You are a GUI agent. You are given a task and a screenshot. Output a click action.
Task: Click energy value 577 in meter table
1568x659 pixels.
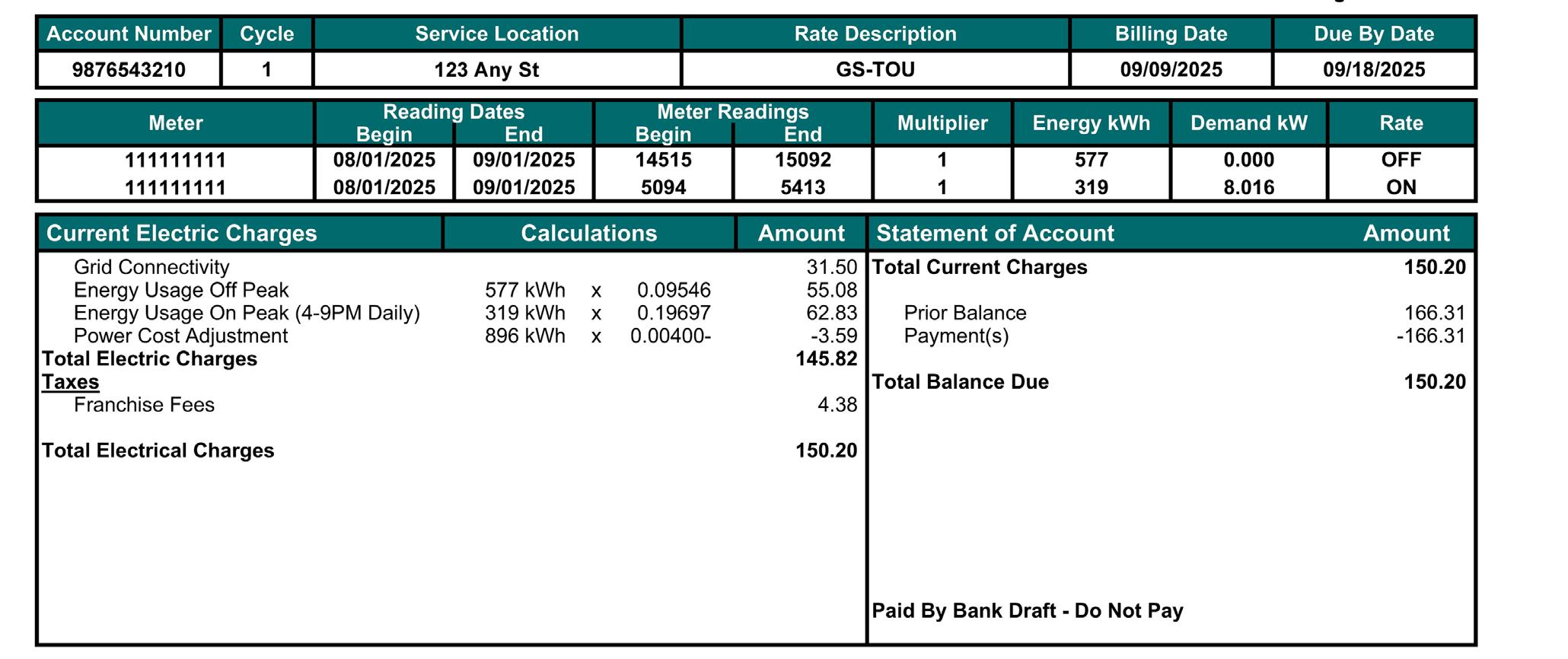pyautogui.click(x=1091, y=160)
